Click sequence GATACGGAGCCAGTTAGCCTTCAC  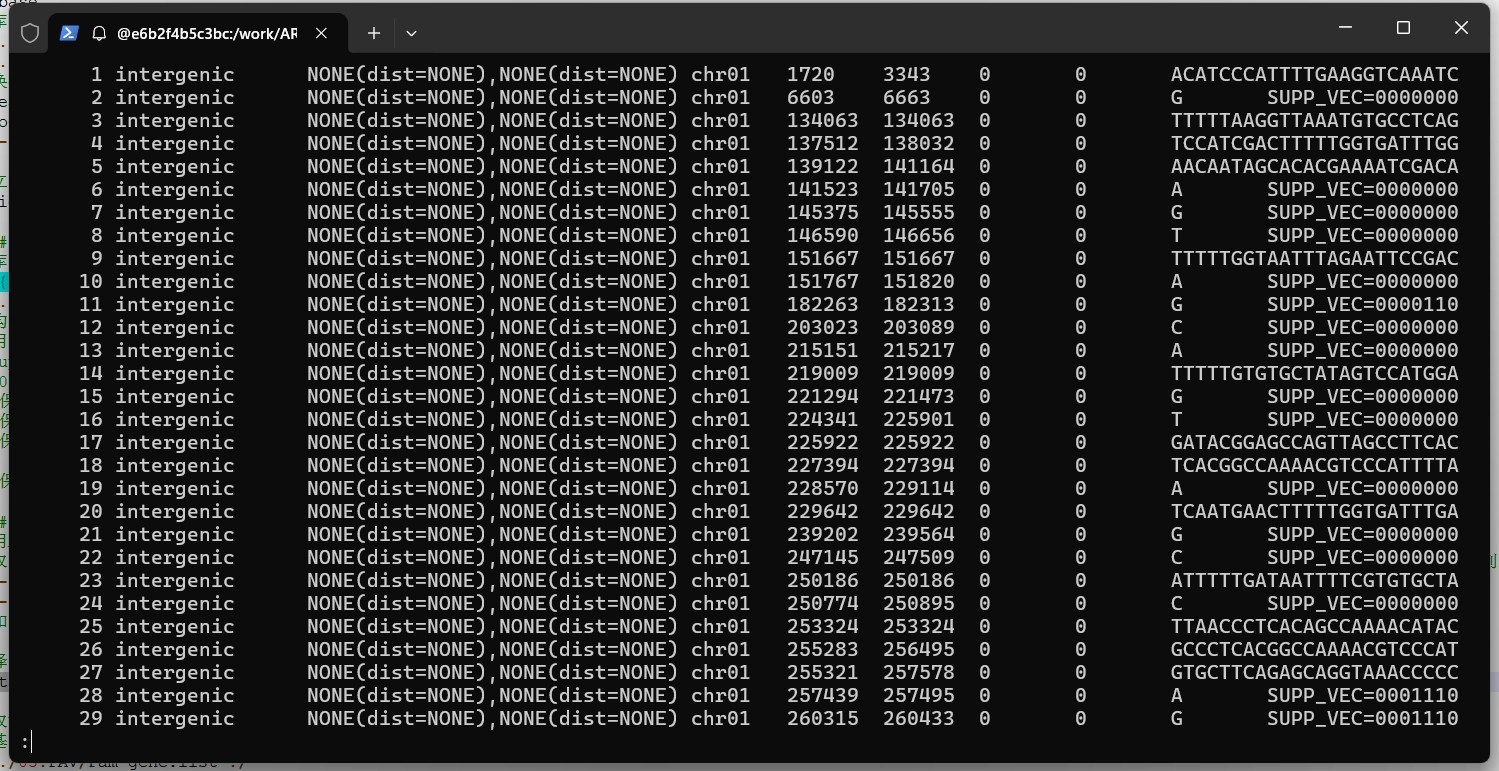[x=1314, y=443]
